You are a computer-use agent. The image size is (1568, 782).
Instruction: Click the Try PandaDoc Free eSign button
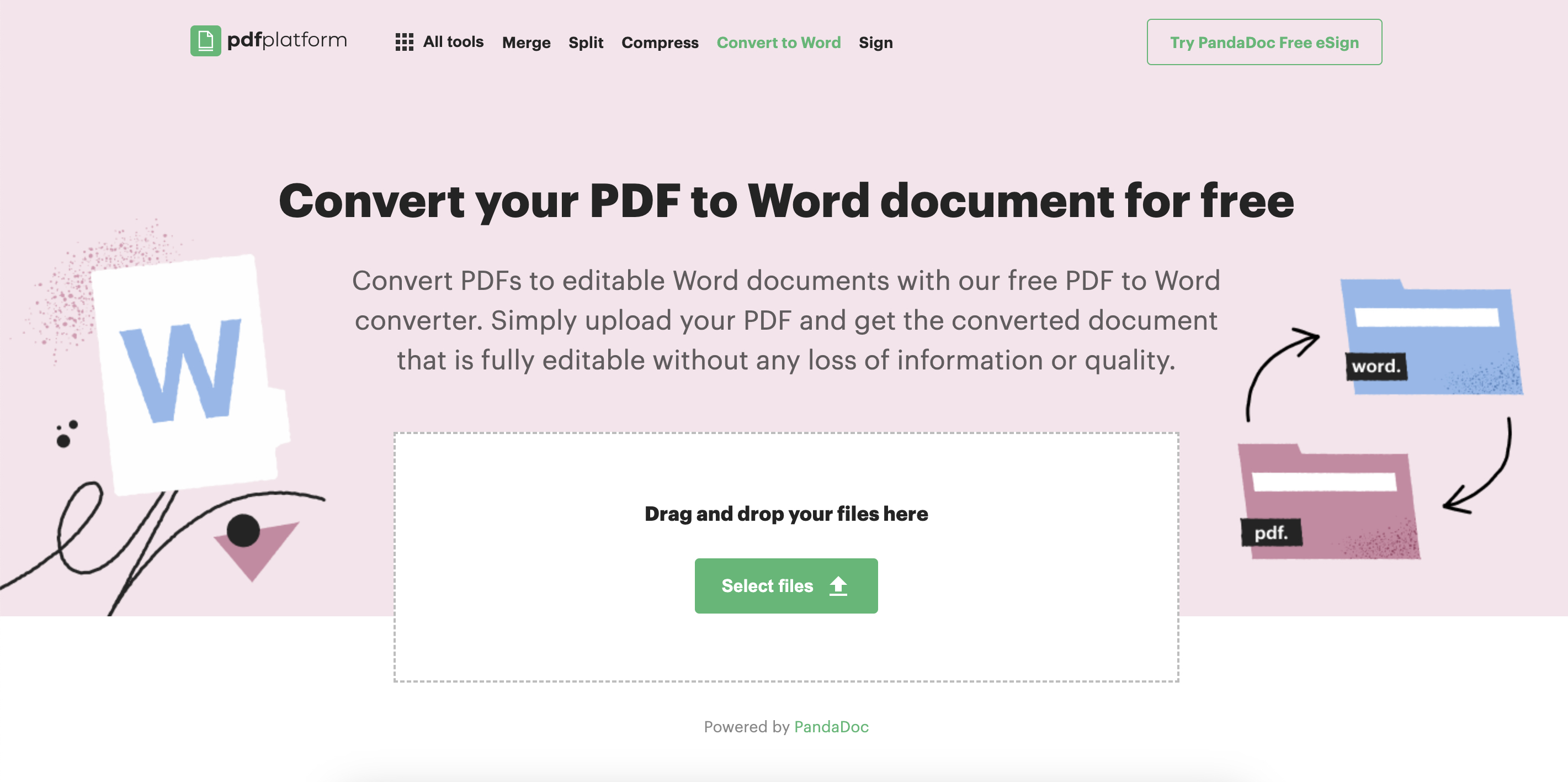click(x=1264, y=41)
